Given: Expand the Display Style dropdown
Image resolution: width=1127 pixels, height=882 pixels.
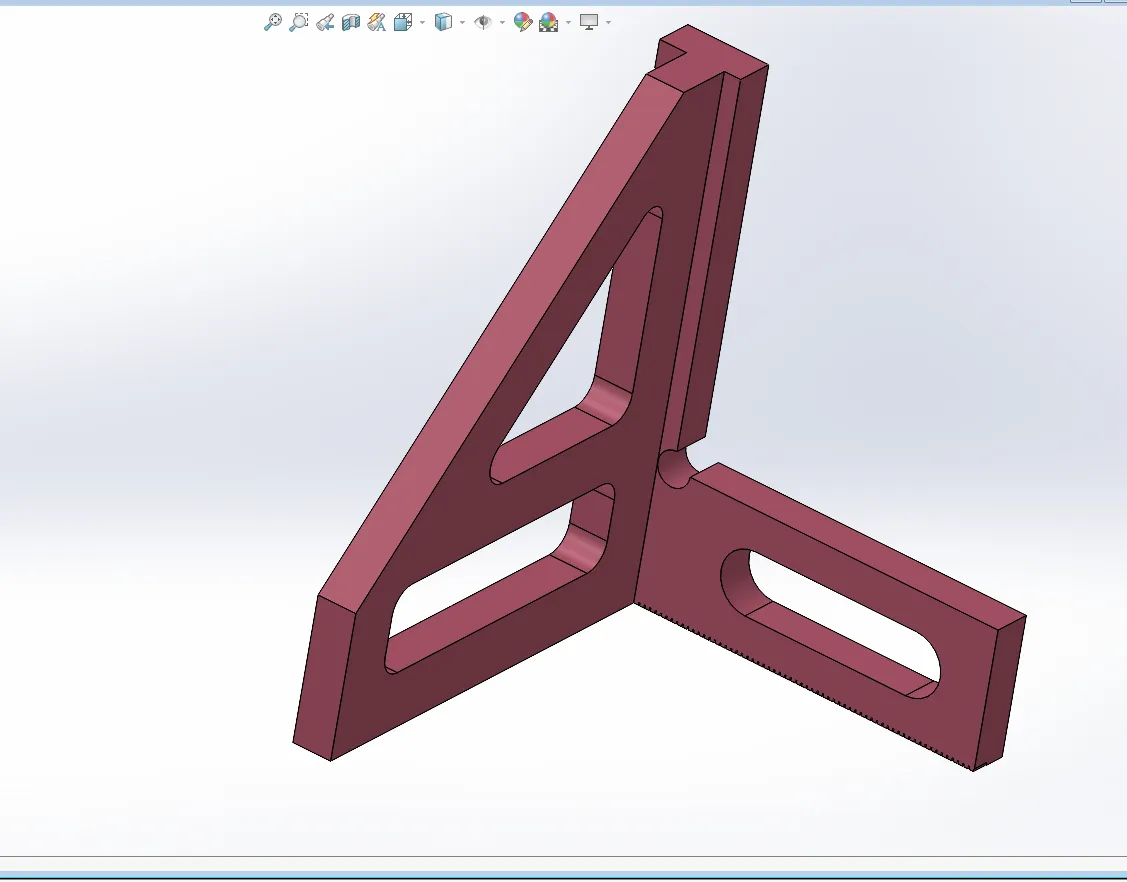Looking at the screenshot, I should (460, 22).
